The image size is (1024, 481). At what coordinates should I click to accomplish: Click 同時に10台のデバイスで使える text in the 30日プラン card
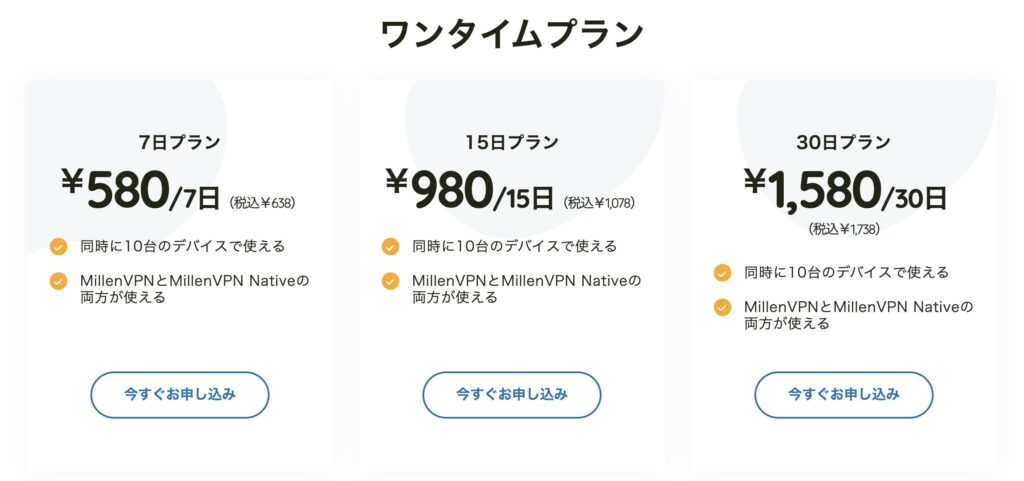pyautogui.click(x=846, y=273)
